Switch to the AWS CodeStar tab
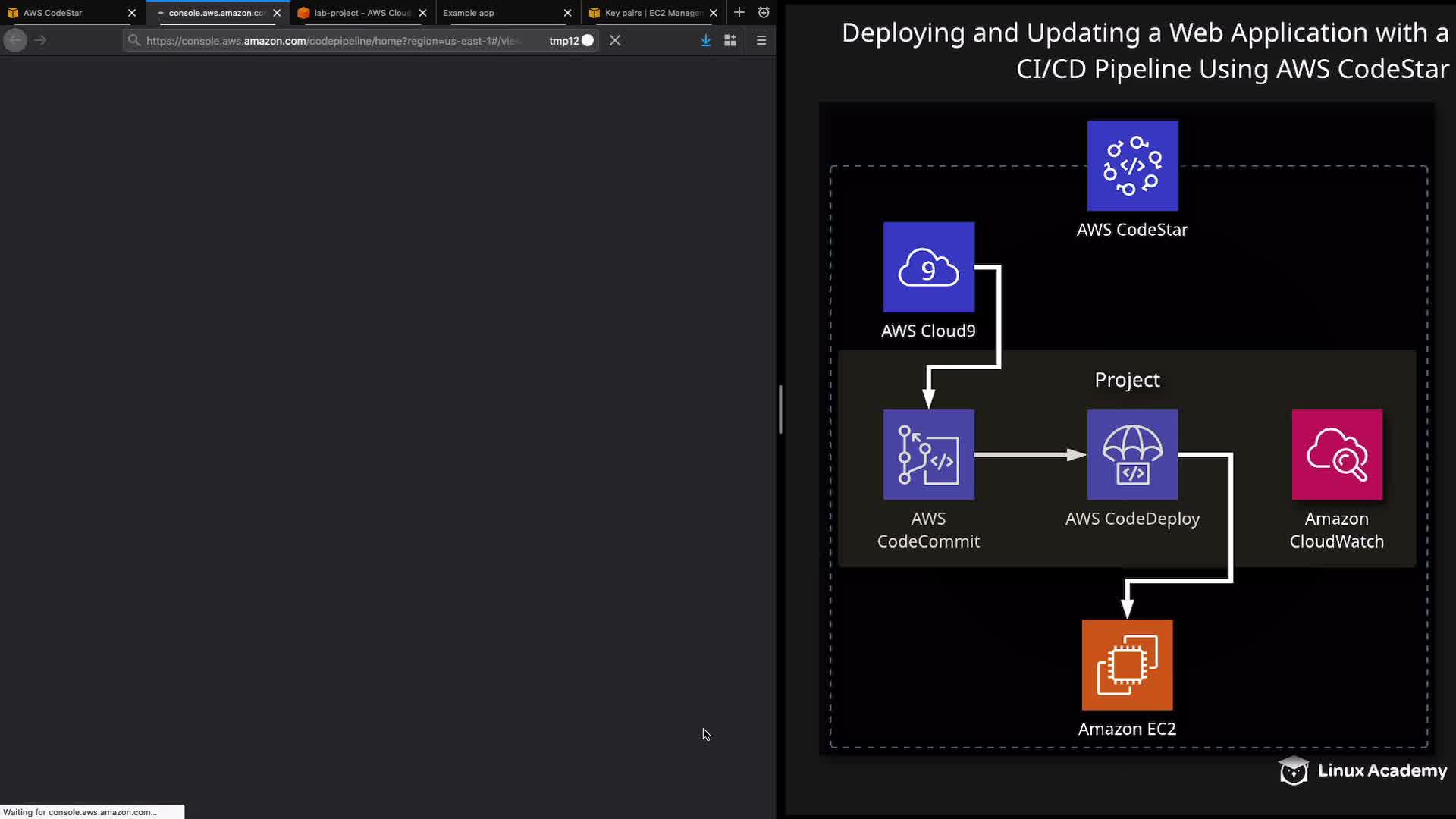Image resolution: width=1456 pixels, height=819 pixels. pos(53,13)
